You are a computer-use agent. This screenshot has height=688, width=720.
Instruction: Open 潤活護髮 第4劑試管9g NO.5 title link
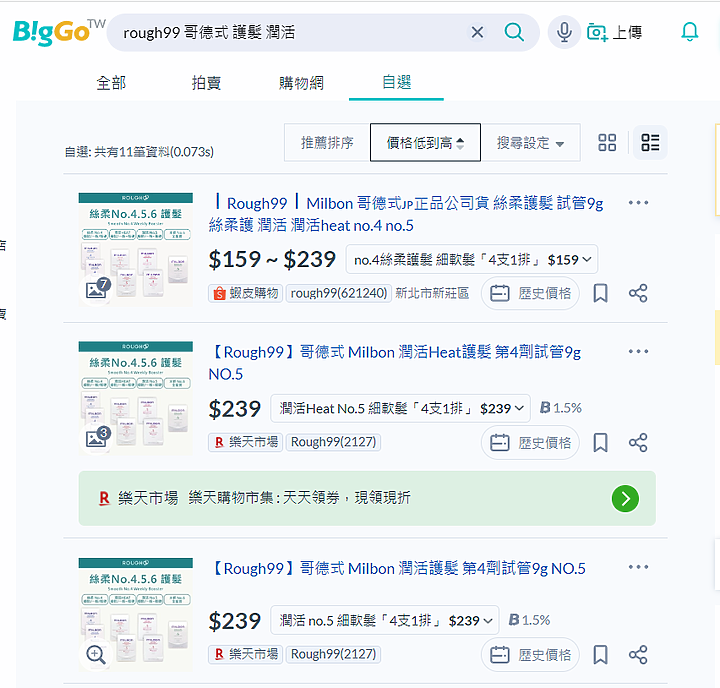click(398, 569)
